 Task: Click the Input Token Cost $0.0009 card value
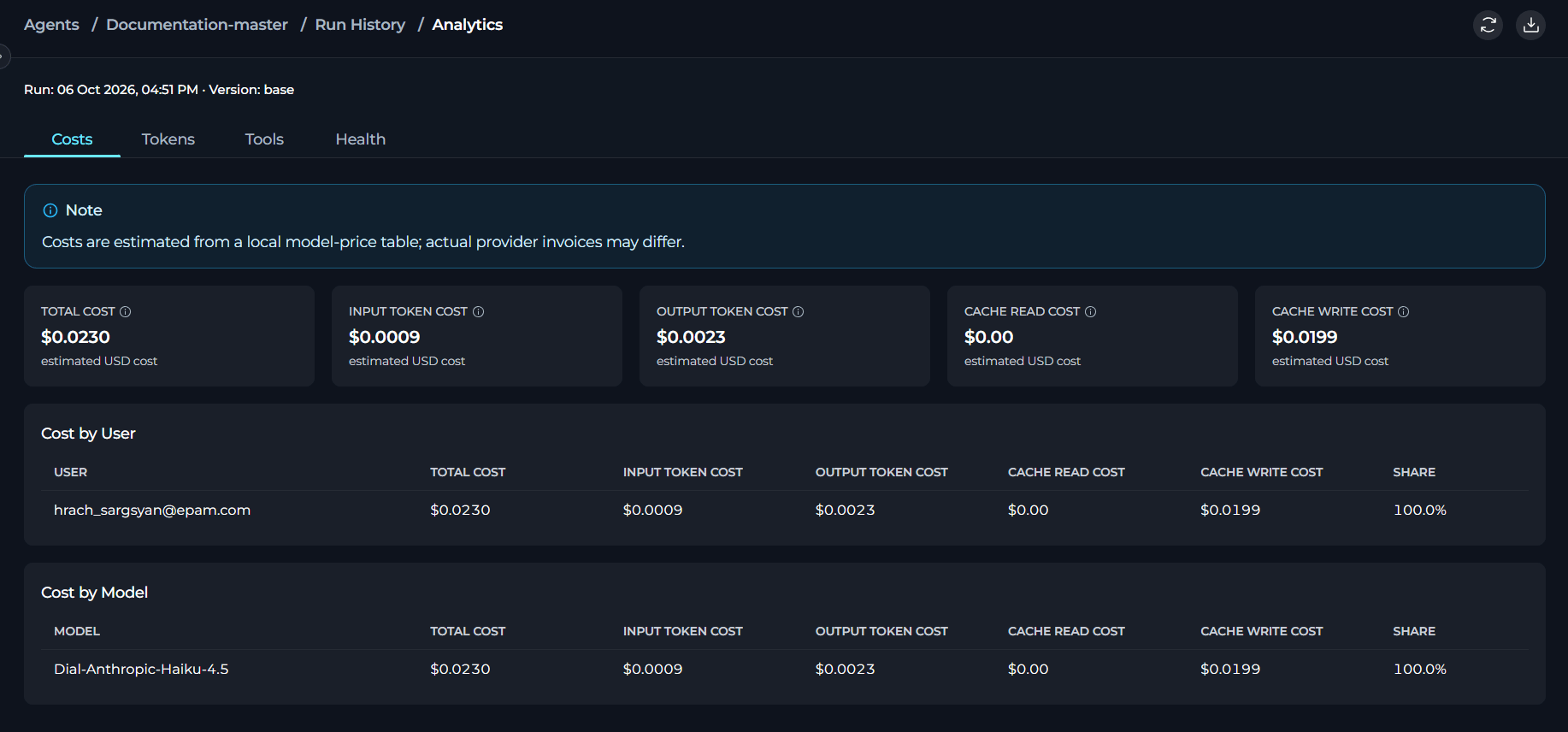click(x=385, y=337)
